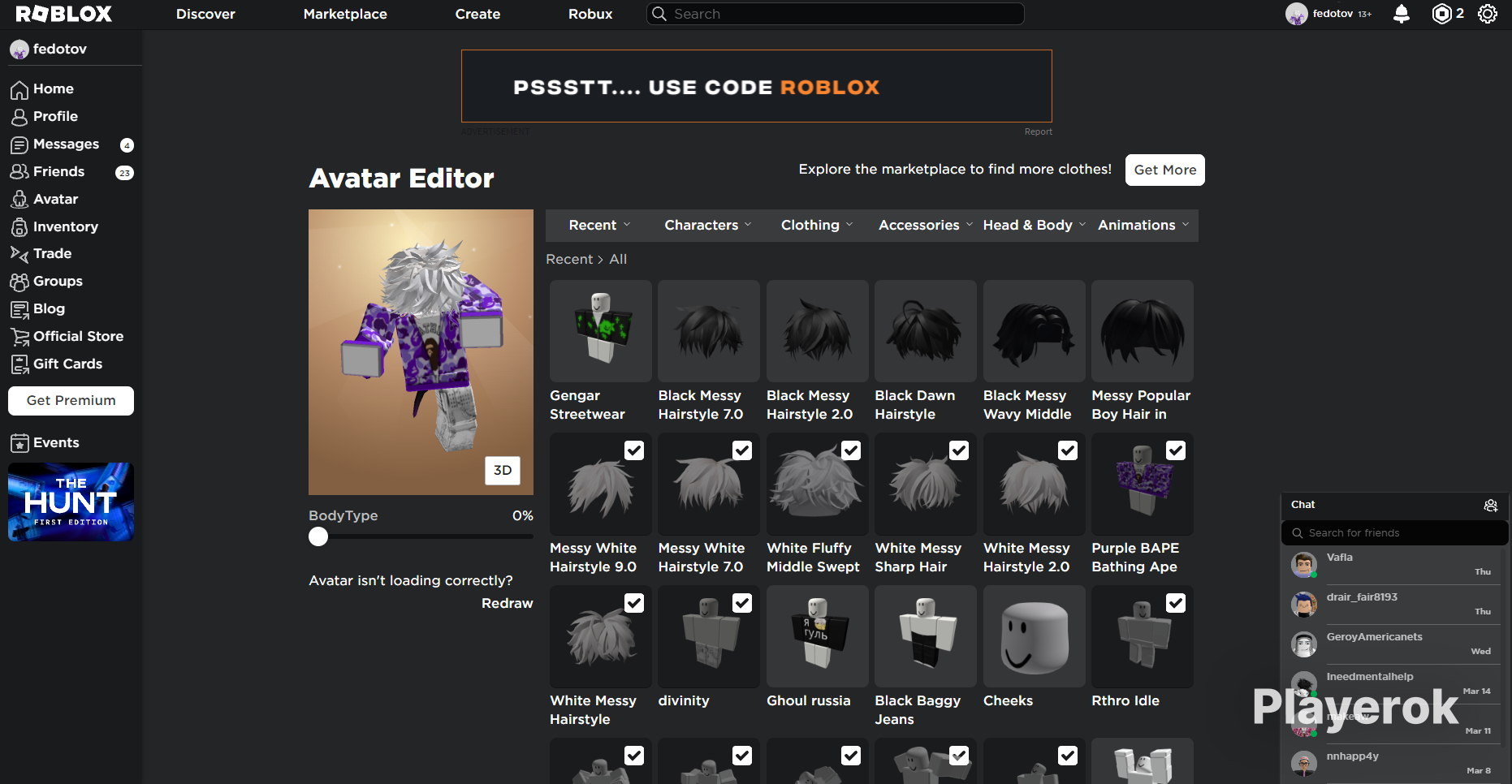Select the Cheeks head item
The image size is (1512, 784).
pos(1035,637)
